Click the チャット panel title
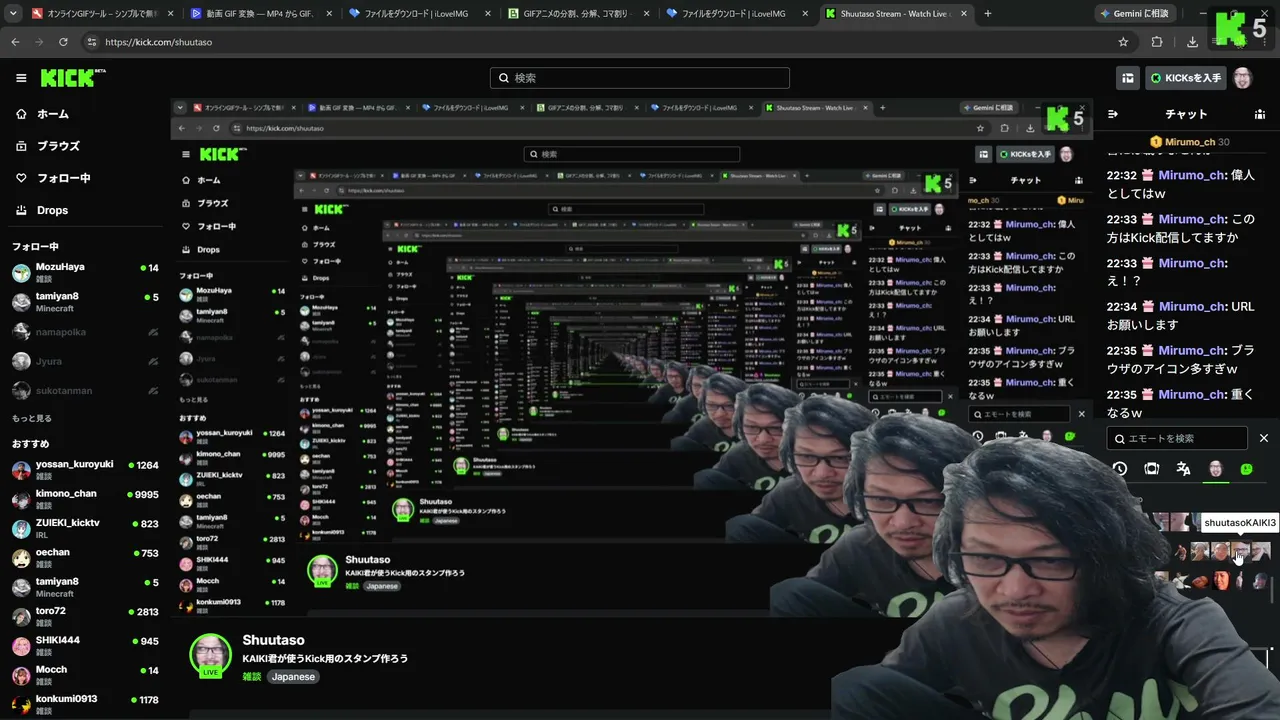Image resolution: width=1280 pixels, height=720 pixels. click(x=1186, y=114)
